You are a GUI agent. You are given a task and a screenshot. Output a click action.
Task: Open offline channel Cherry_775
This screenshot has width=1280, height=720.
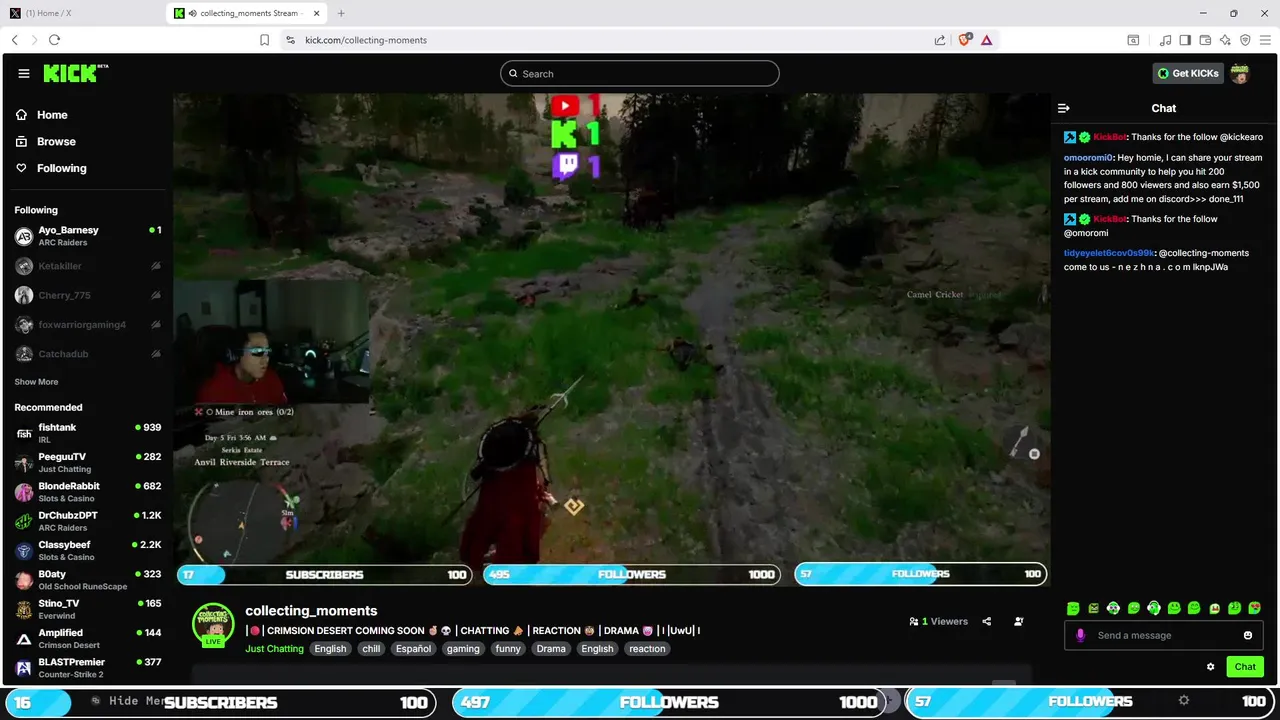click(87, 295)
